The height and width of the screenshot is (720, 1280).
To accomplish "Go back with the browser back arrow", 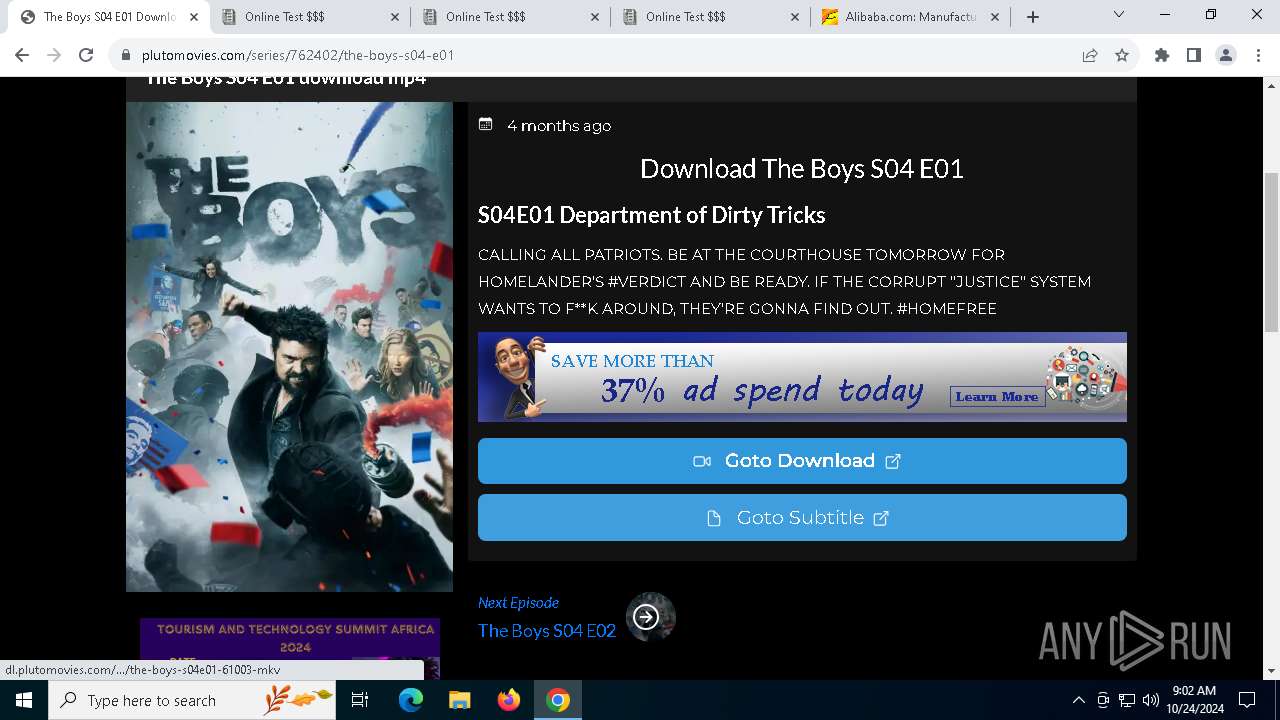I will pyautogui.click(x=22, y=55).
